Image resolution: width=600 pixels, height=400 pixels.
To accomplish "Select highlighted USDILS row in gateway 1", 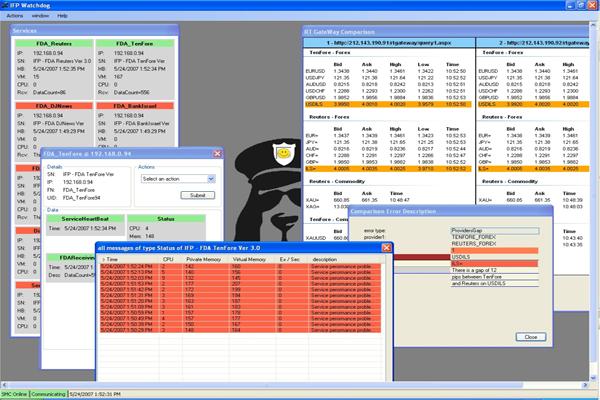I will coord(388,104).
